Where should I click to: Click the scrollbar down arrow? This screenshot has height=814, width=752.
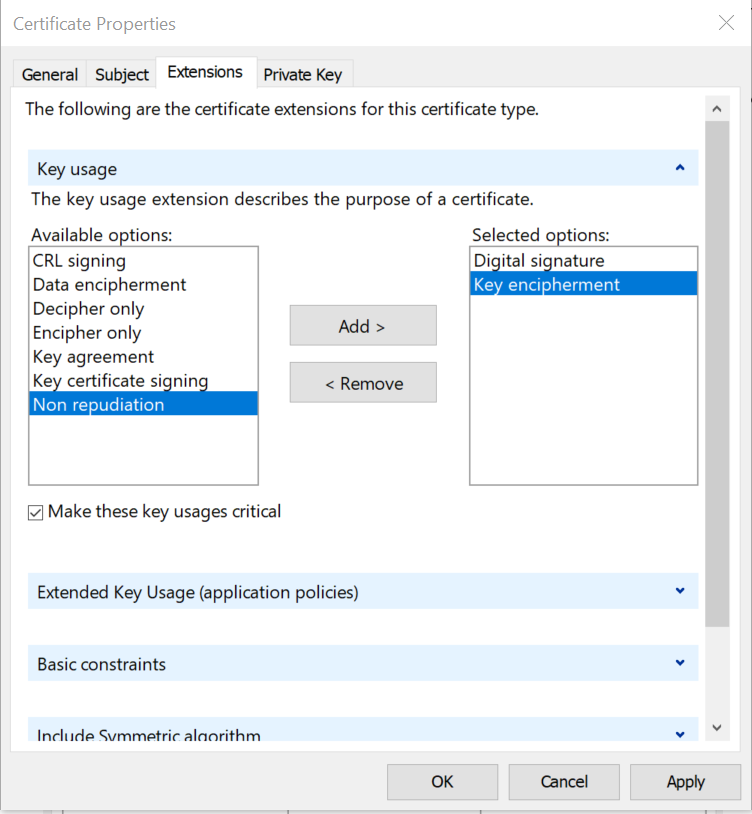tap(717, 728)
